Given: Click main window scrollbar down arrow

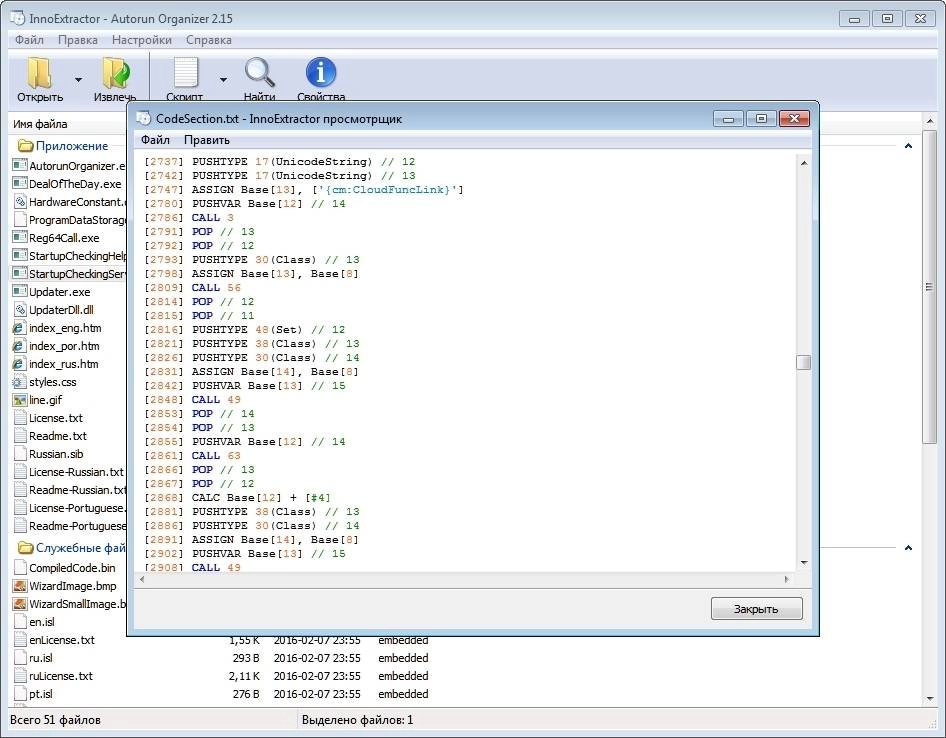Looking at the screenshot, I should [x=929, y=699].
